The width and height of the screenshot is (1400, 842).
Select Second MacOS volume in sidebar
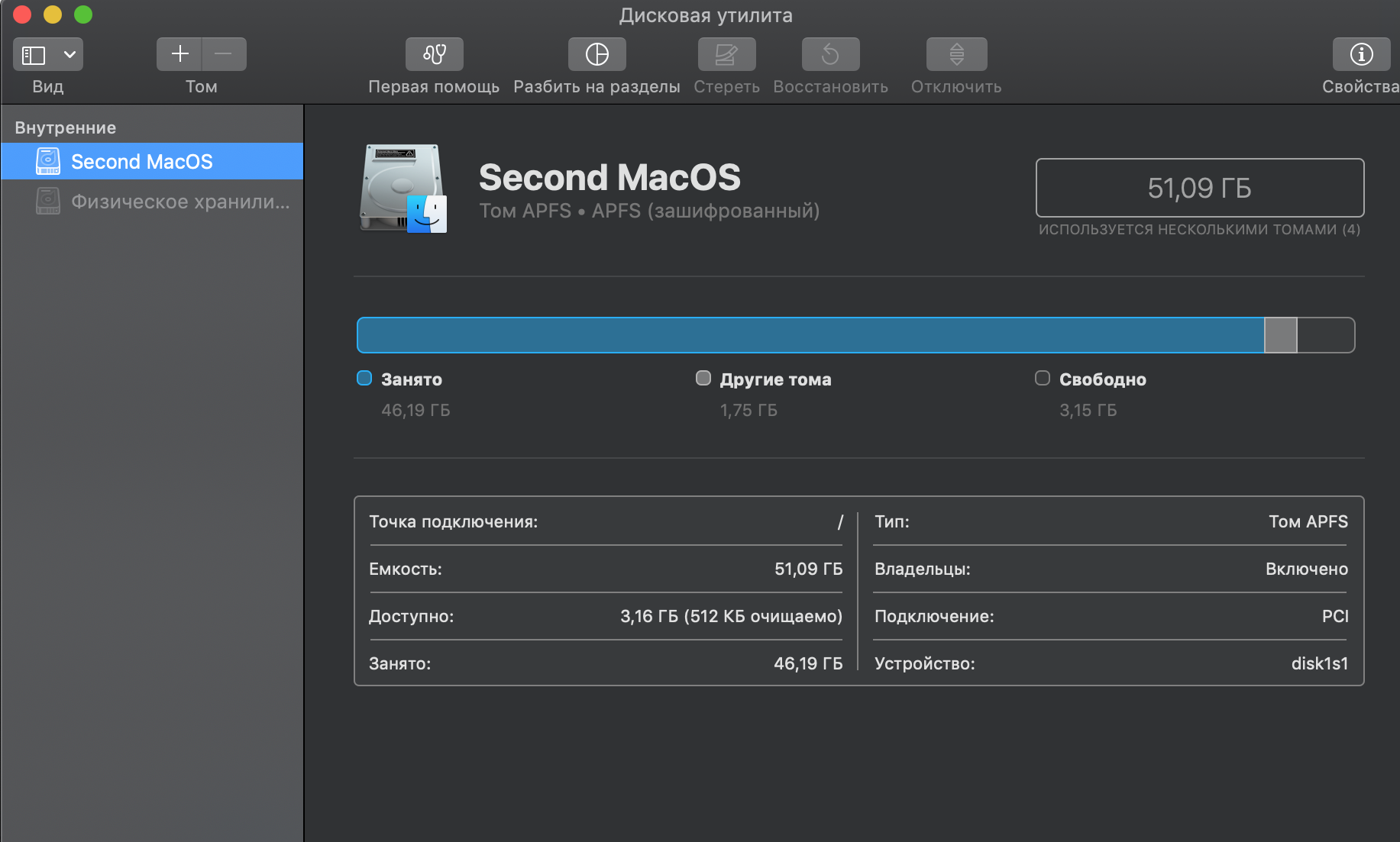point(142,162)
